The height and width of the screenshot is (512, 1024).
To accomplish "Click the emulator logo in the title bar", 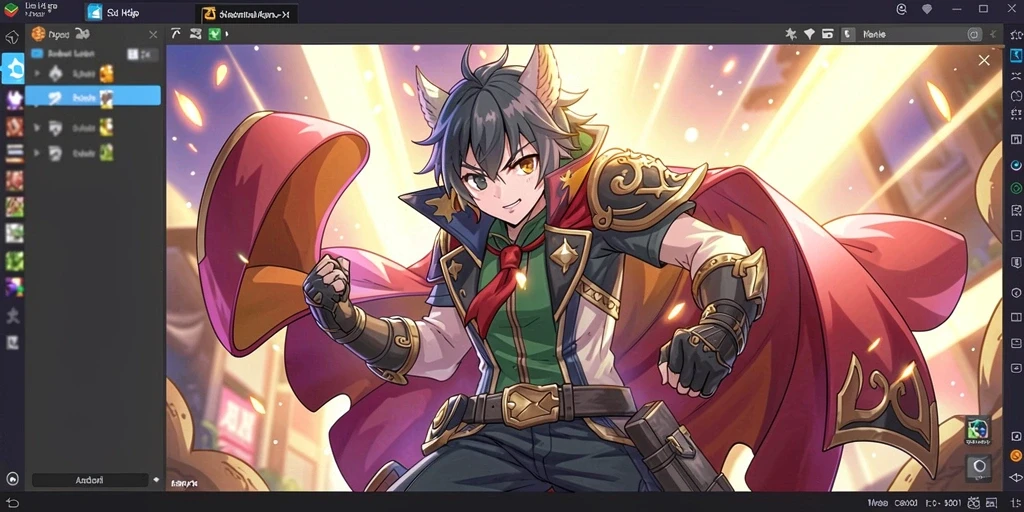I will pos(10,10).
